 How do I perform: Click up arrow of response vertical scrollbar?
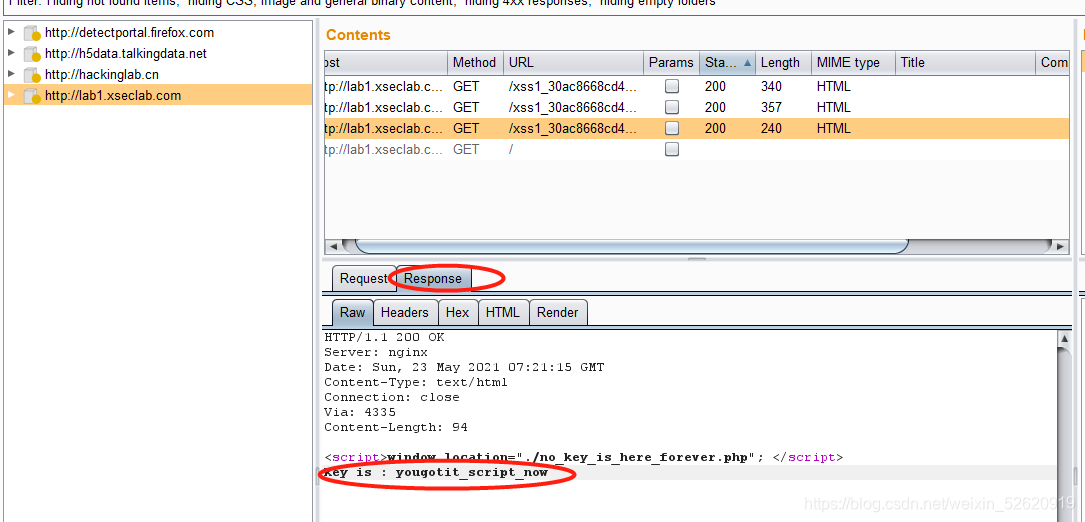click(1064, 339)
